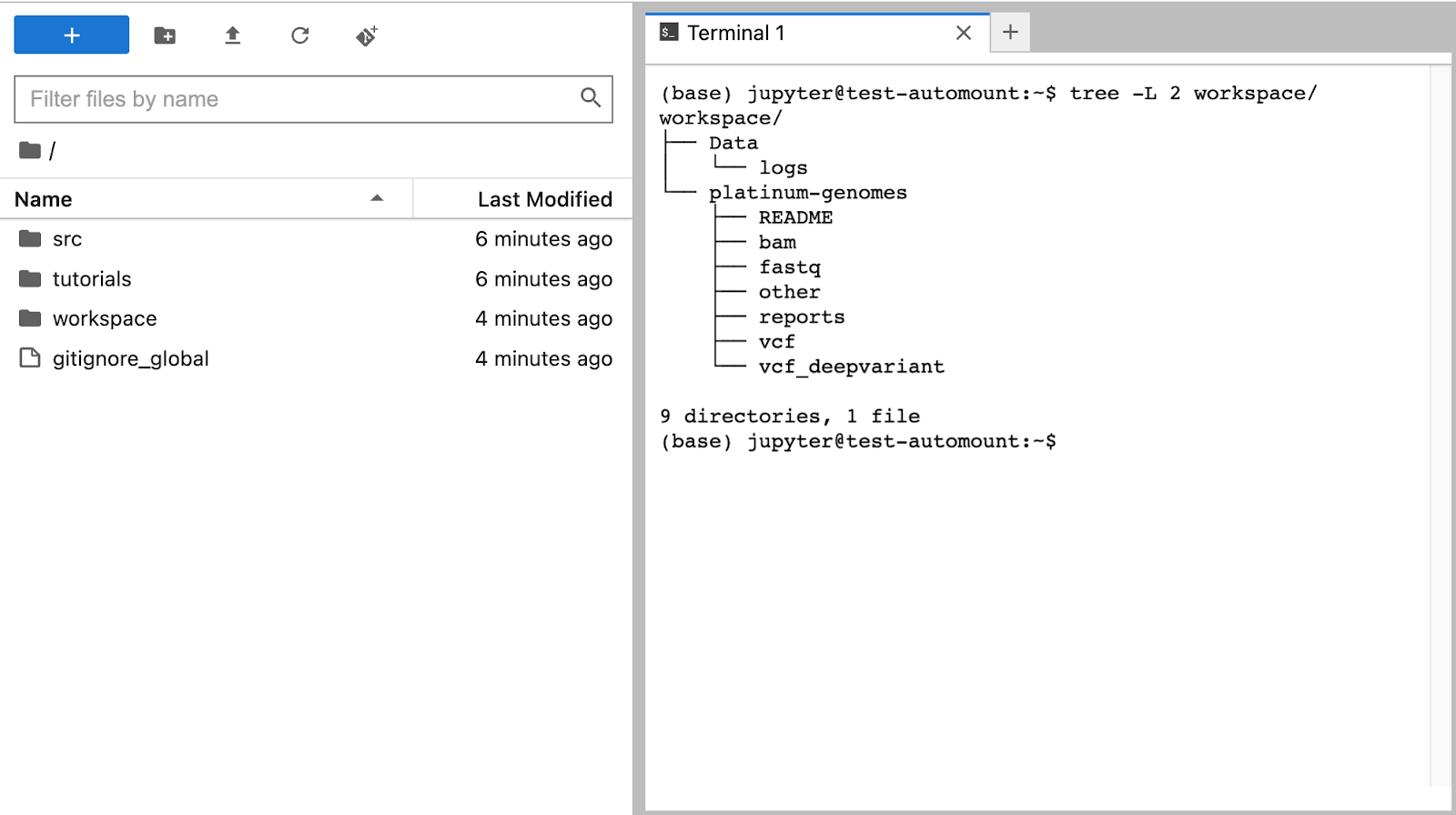Select the src folder
The height and width of the screenshot is (815, 1456).
tap(315, 239)
